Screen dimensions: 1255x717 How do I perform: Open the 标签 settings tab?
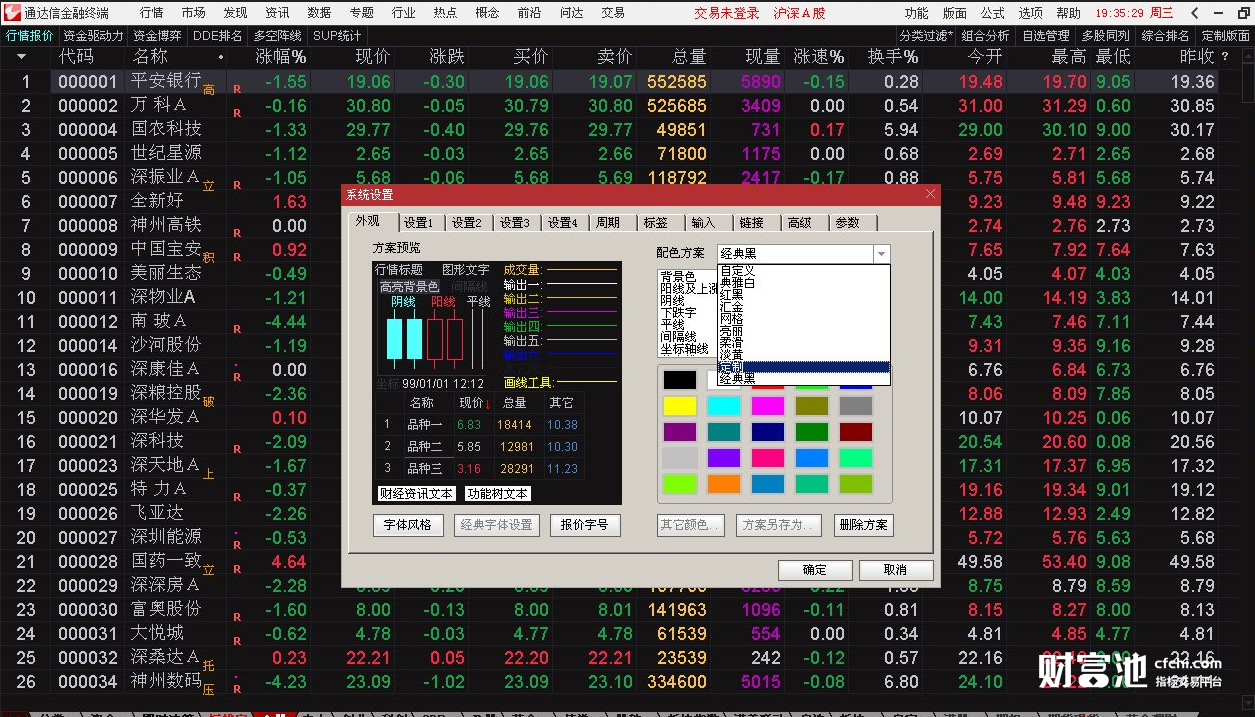pos(656,223)
